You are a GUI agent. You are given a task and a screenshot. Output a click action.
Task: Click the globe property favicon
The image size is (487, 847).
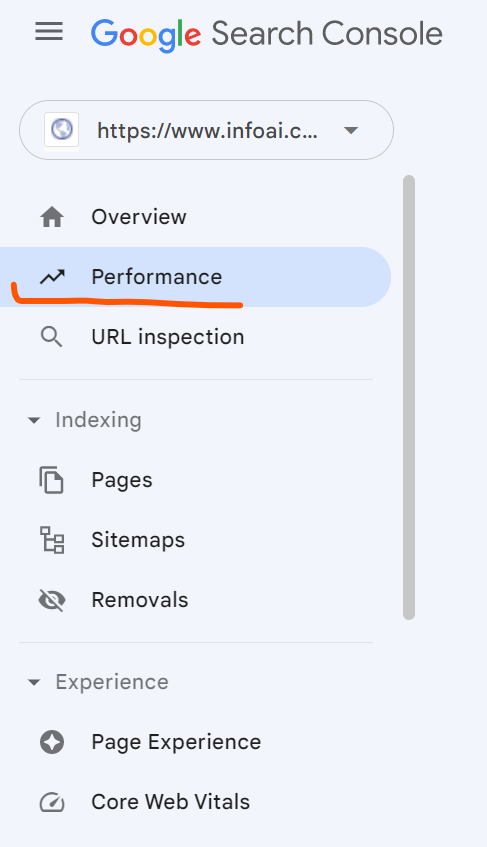pyautogui.click(x=62, y=130)
